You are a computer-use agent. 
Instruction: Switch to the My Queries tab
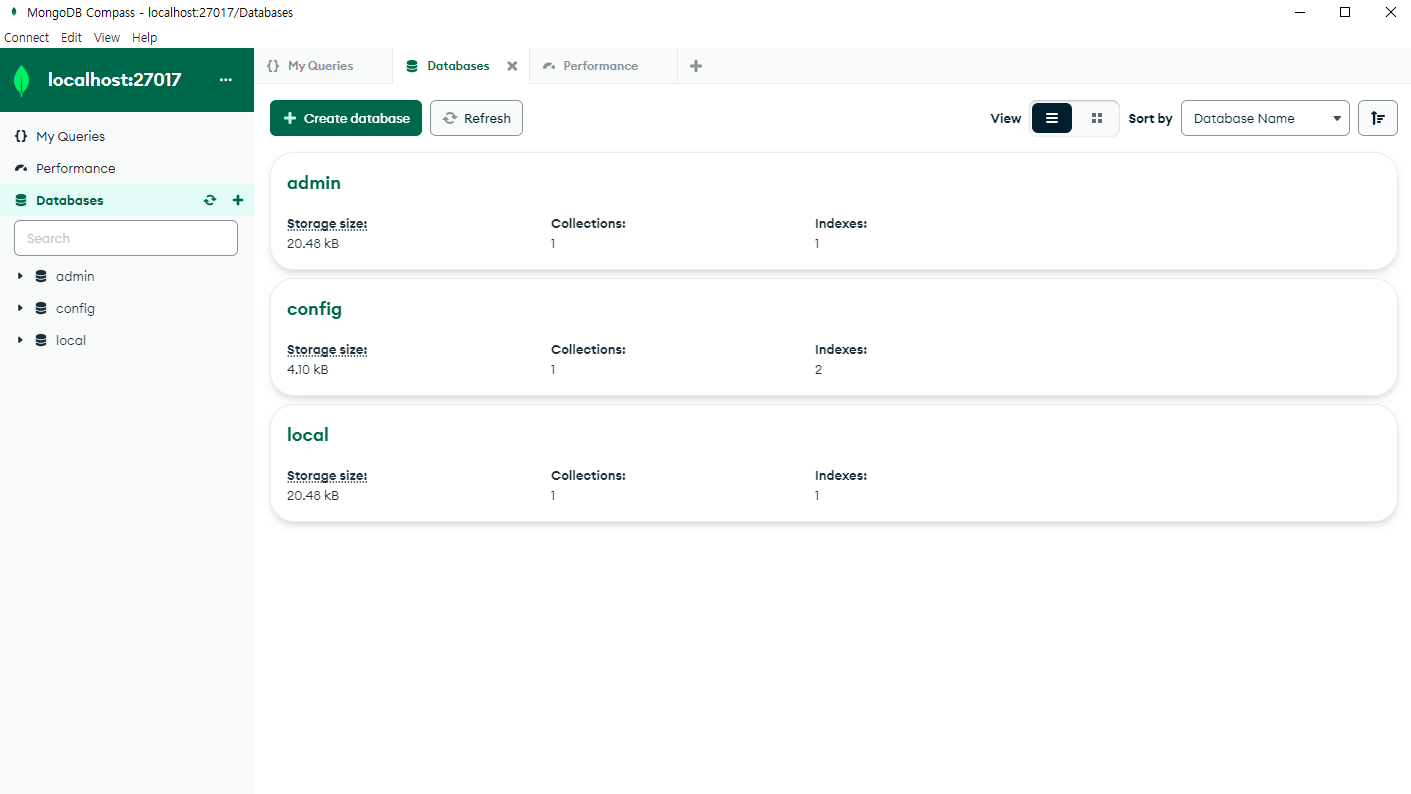pos(323,66)
